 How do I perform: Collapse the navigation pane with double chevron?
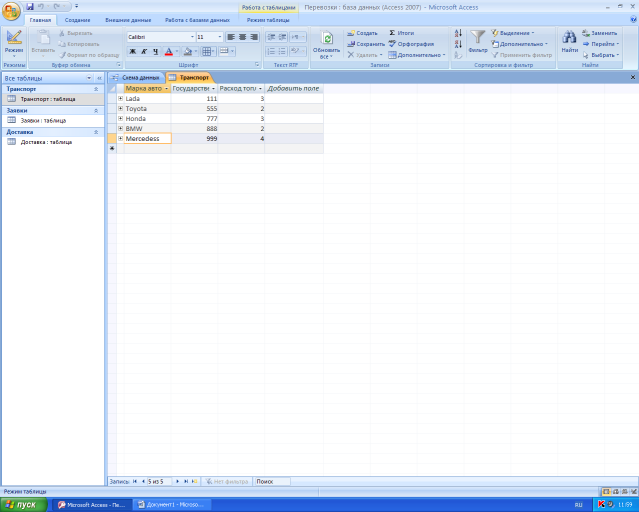click(99, 78)
